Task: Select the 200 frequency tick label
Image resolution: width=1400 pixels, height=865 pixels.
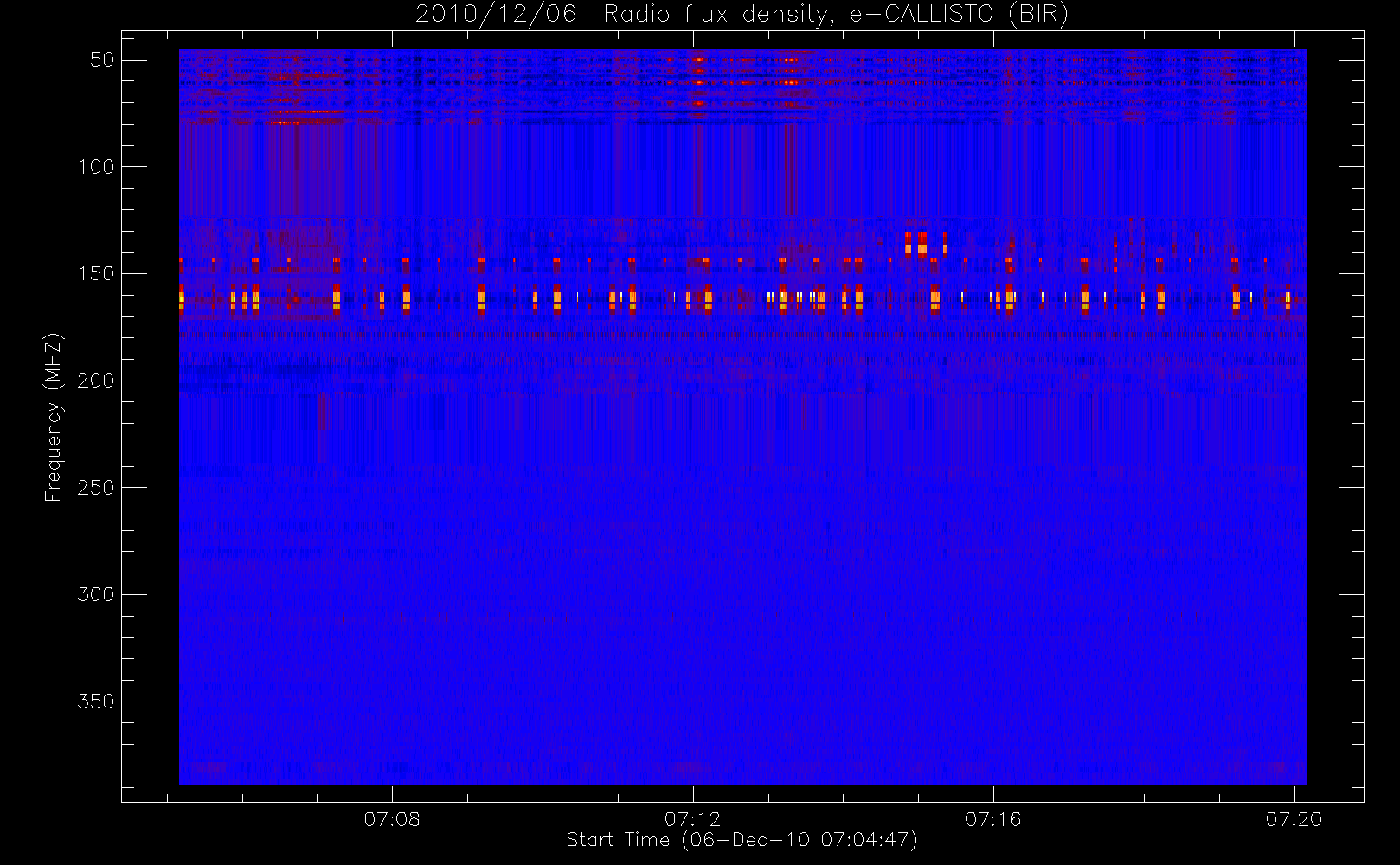Action: coord(96,381)
